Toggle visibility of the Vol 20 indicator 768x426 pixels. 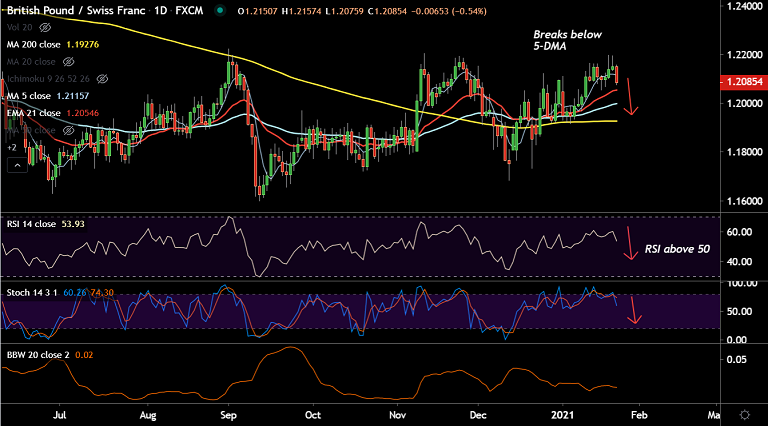pos(45,27)
